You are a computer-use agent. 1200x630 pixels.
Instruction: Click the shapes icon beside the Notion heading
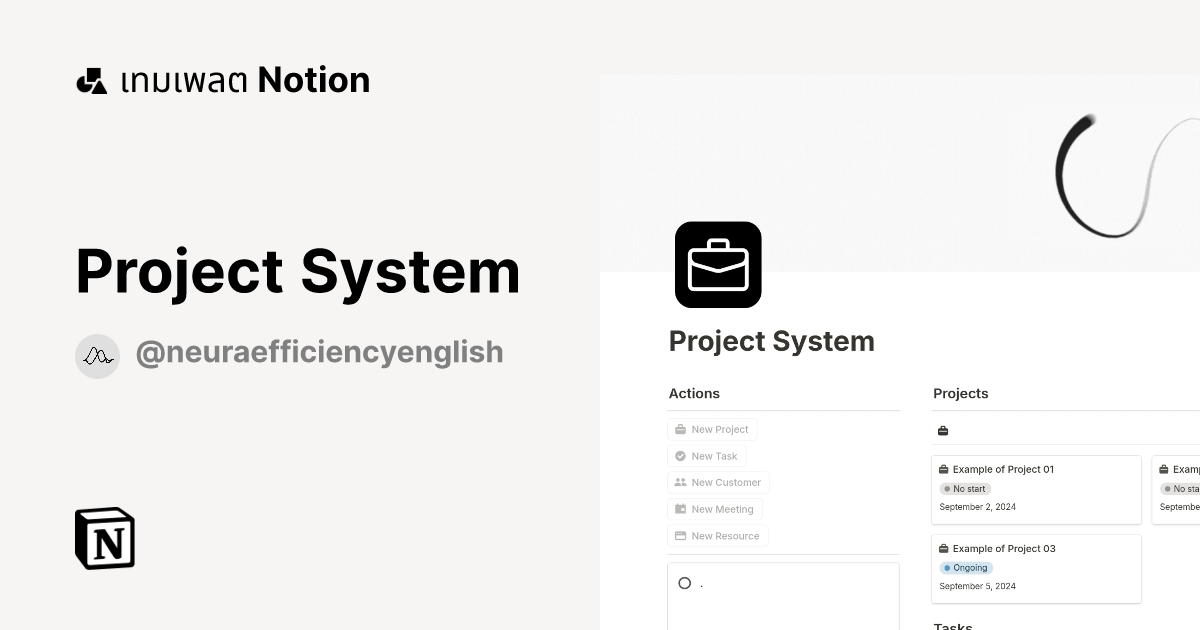tap(92, 81)
